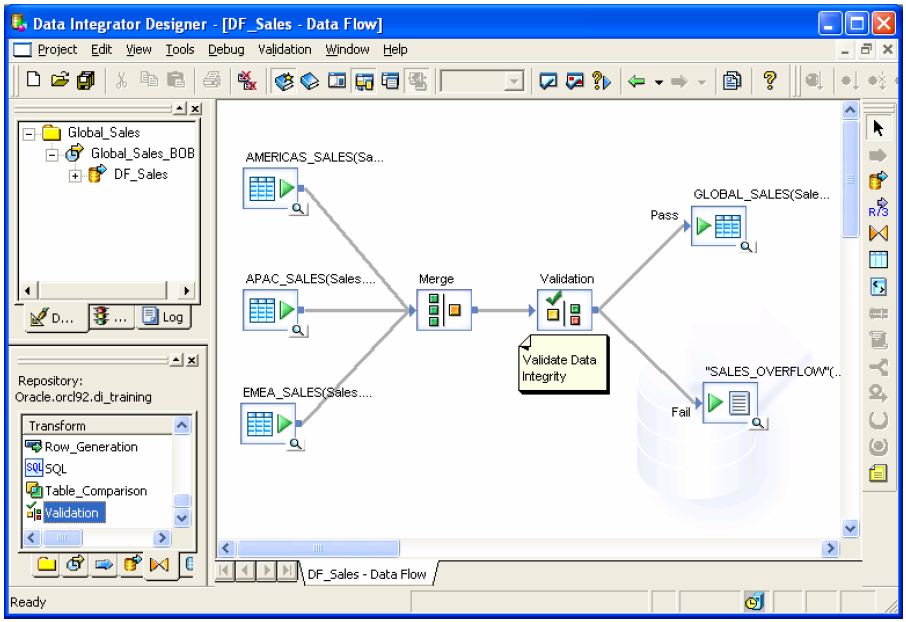Screen dimensions: 906x622
Task: Collapse the Global_Sales project tree node
Action: click(28, 134)
